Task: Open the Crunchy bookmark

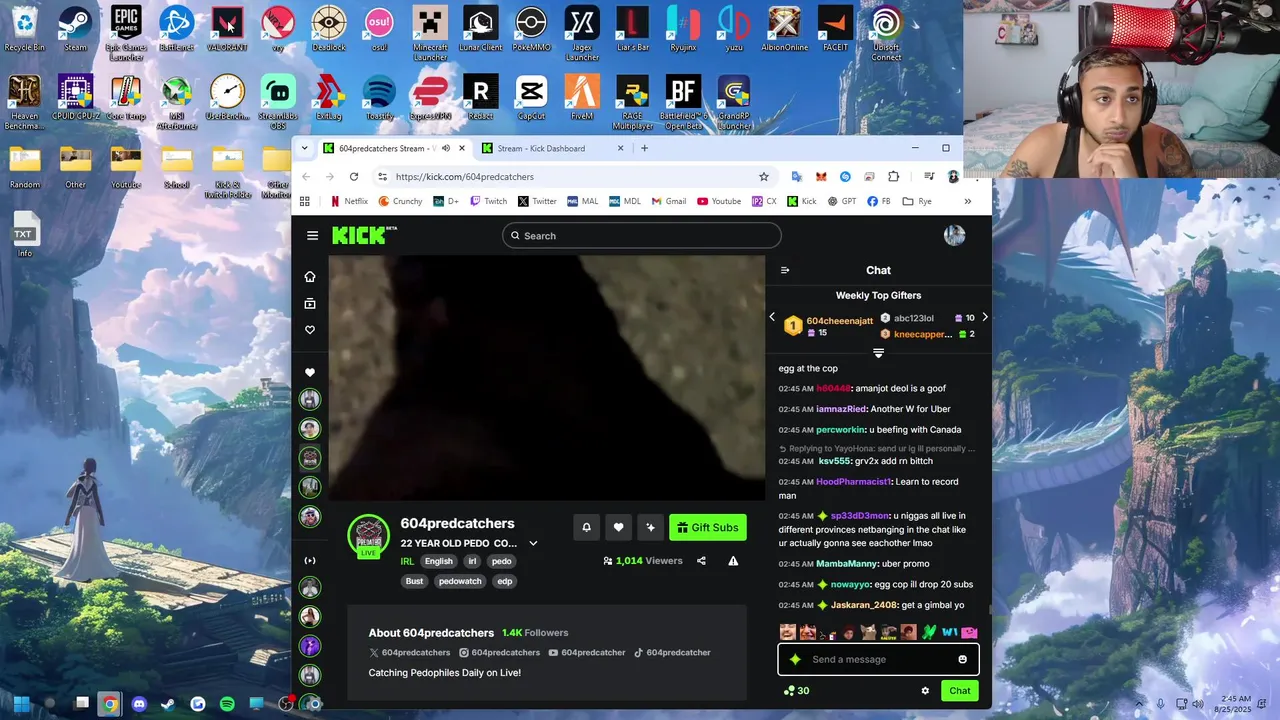Action: (400, 201)
